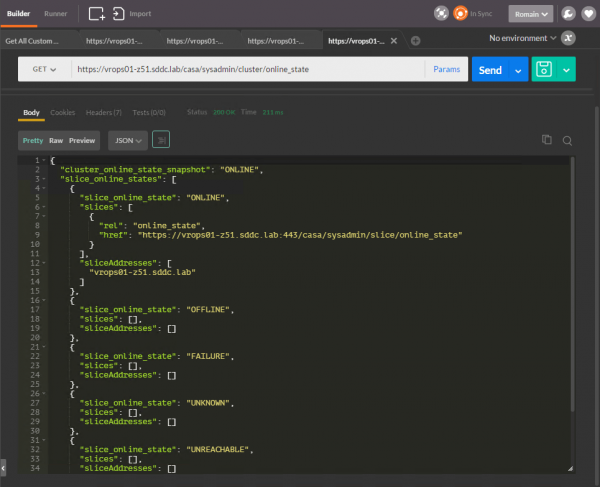Collapse JSON fold arrow on line 1
This screenshot has width=600, height=487.
[44, 160]
